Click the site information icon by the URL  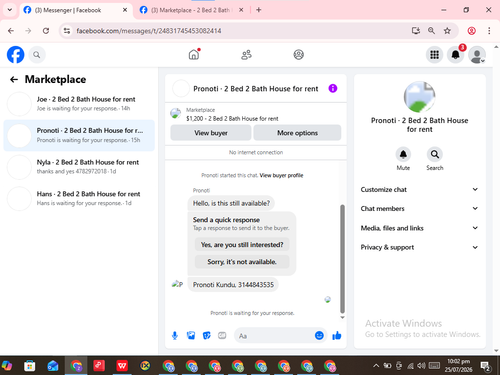pyautogui.click(x=67, y=31)
